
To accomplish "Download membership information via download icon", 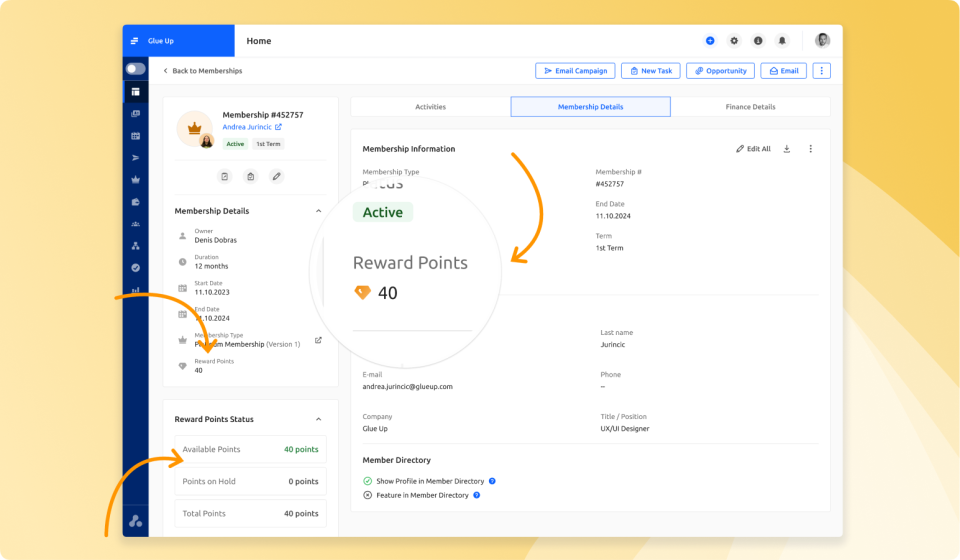I will (787, 149).
